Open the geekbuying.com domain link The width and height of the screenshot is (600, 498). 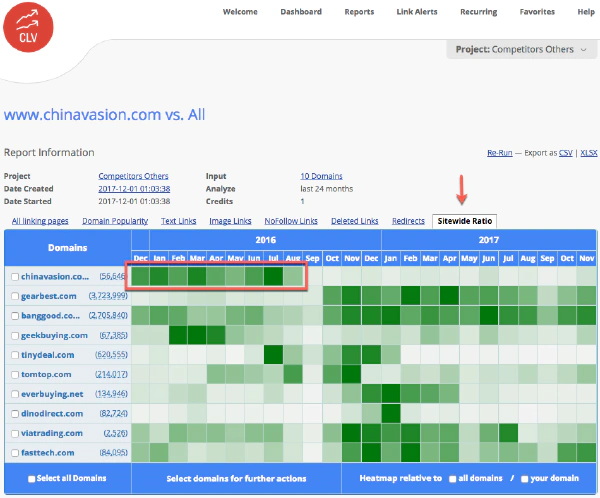54,335
